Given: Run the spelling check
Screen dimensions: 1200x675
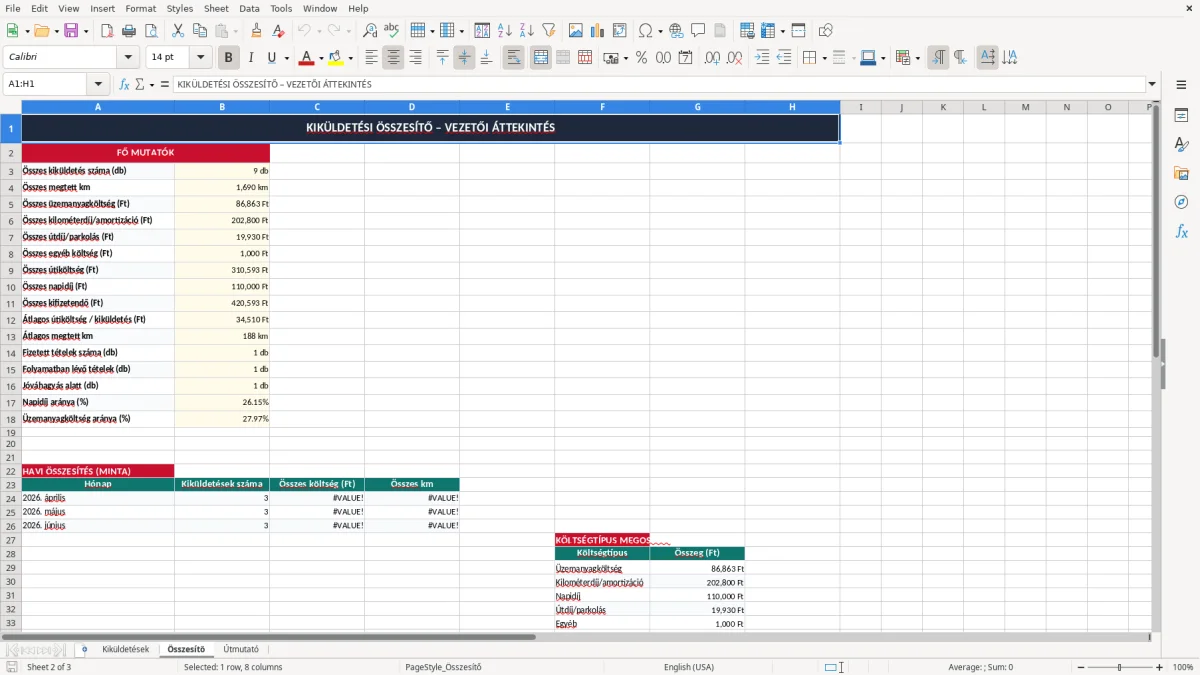Looking at the screenshot, I should (392, 31).
